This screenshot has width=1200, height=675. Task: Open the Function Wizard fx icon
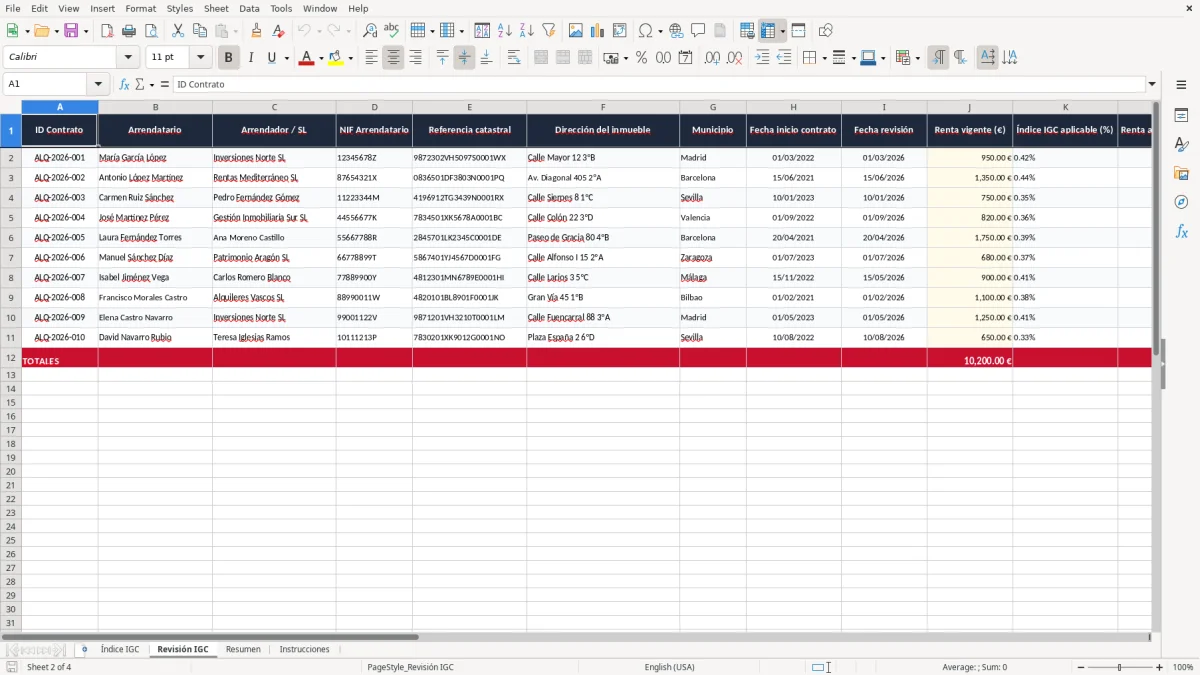(124, 84)
